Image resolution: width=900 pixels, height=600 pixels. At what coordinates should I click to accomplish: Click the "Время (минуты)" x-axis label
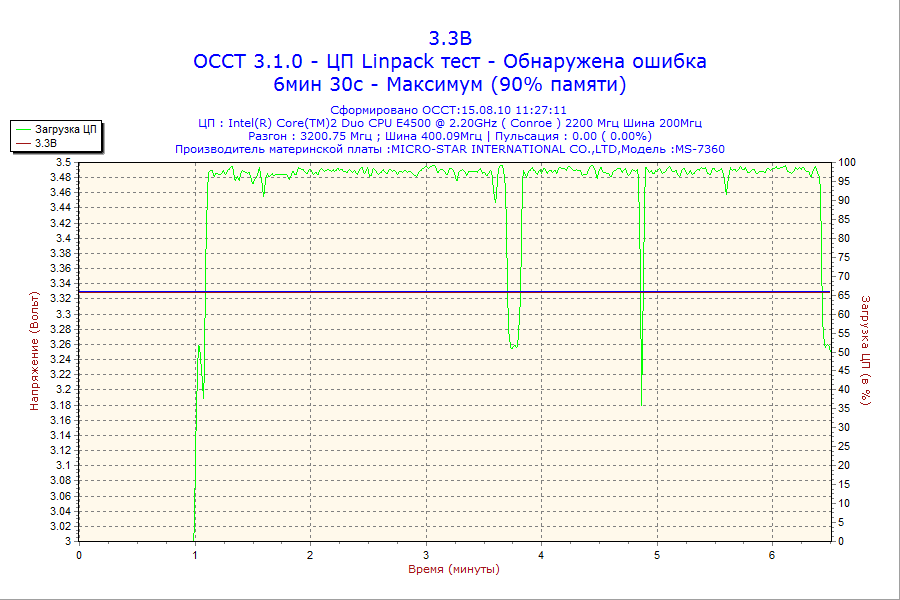point(453,569)
